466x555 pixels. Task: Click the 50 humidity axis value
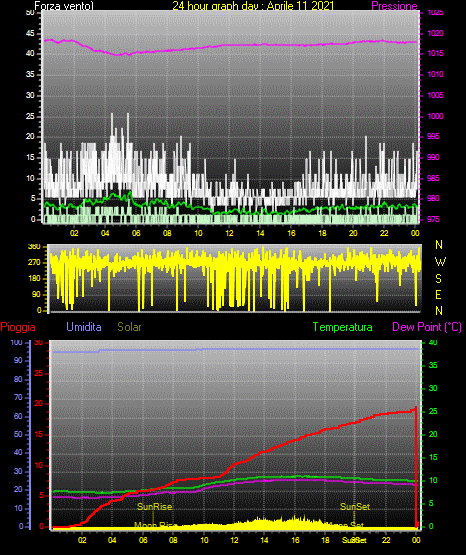18,434
